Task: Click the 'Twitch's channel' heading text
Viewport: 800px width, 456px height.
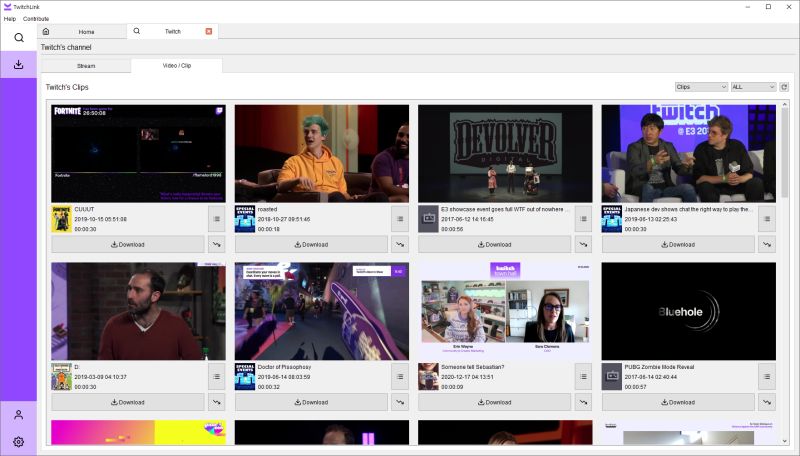Action: click(66, 47)
